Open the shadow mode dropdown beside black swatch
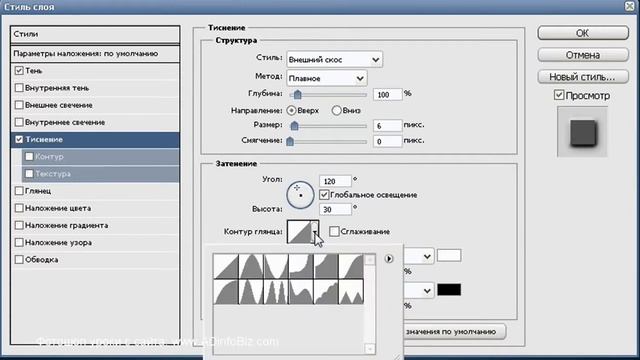The image size is (640, 360). (427, 291)
